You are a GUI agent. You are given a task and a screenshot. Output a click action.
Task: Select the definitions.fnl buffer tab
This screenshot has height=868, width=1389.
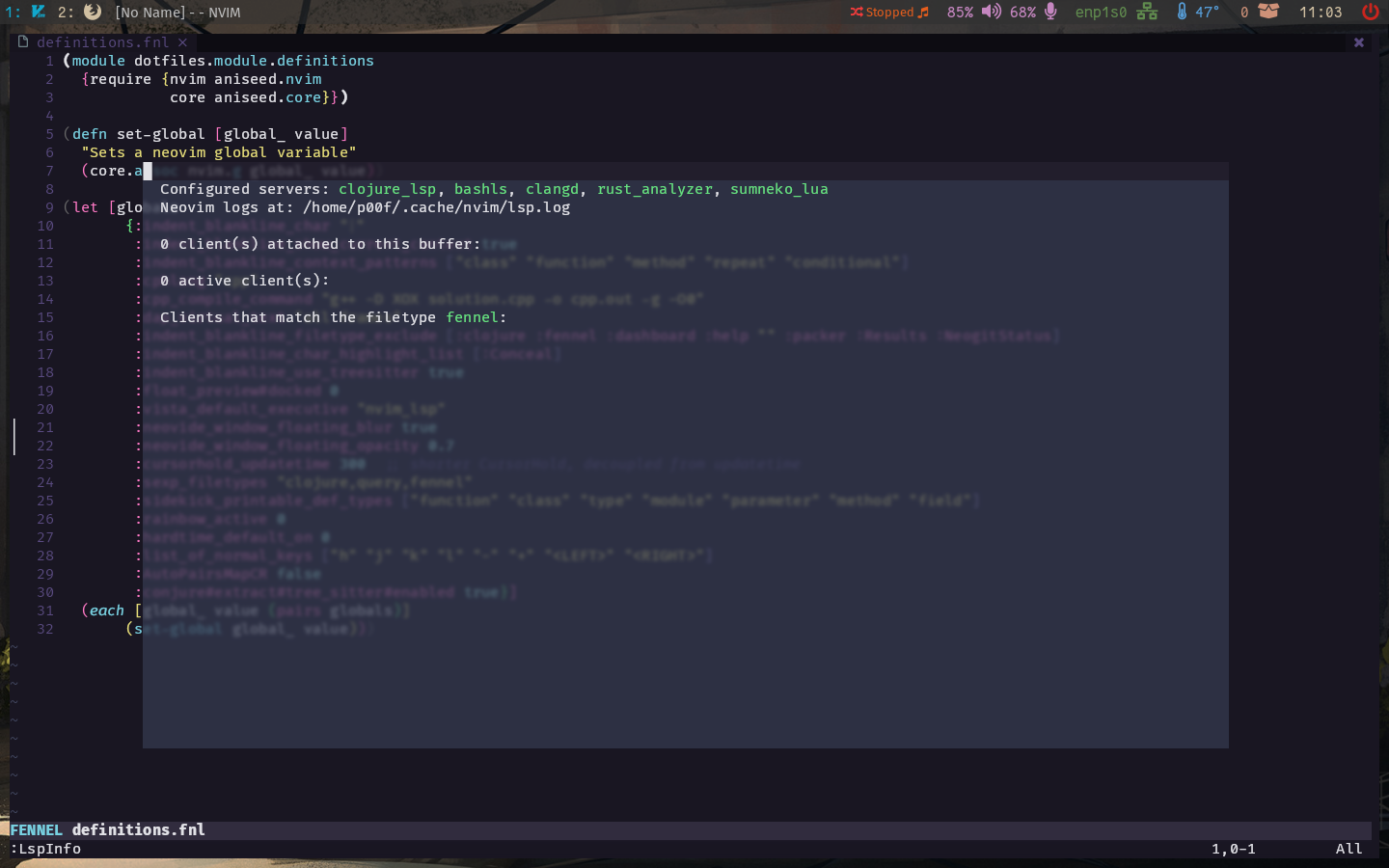tap(102, 42)
